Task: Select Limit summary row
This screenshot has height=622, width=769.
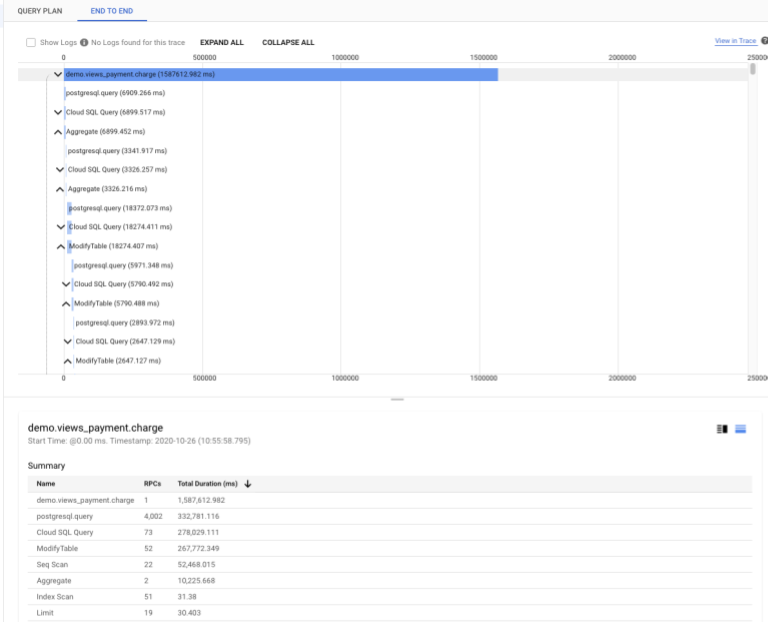Action: click(x=389, y=613)
